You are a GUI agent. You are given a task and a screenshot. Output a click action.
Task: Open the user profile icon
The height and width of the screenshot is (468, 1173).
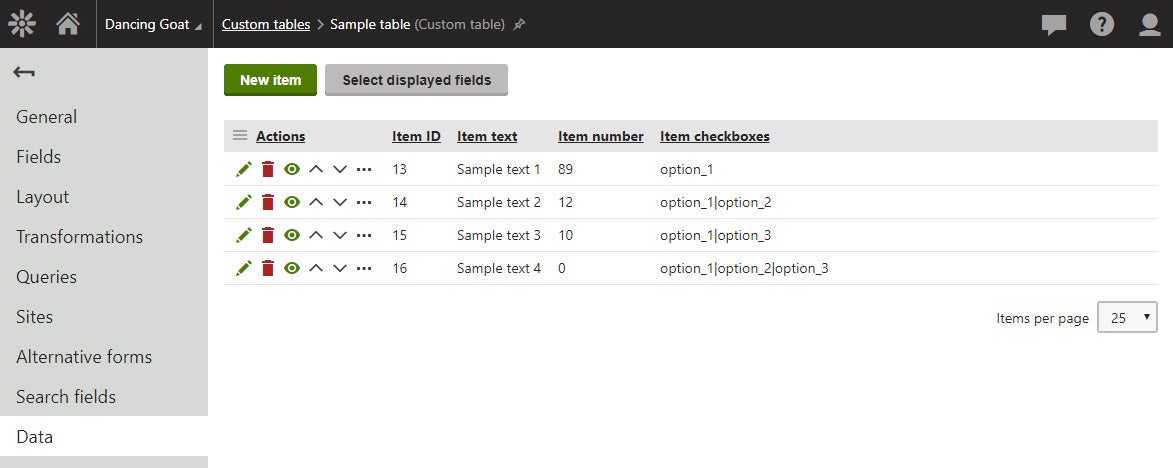1149,24
